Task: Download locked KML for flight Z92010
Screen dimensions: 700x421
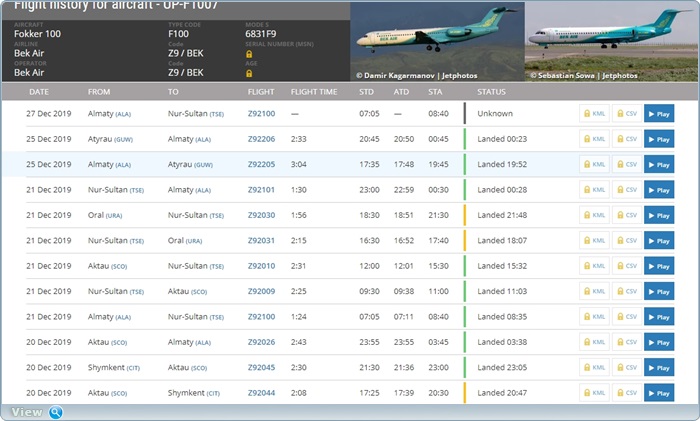Action: click(x=594, y=266)
